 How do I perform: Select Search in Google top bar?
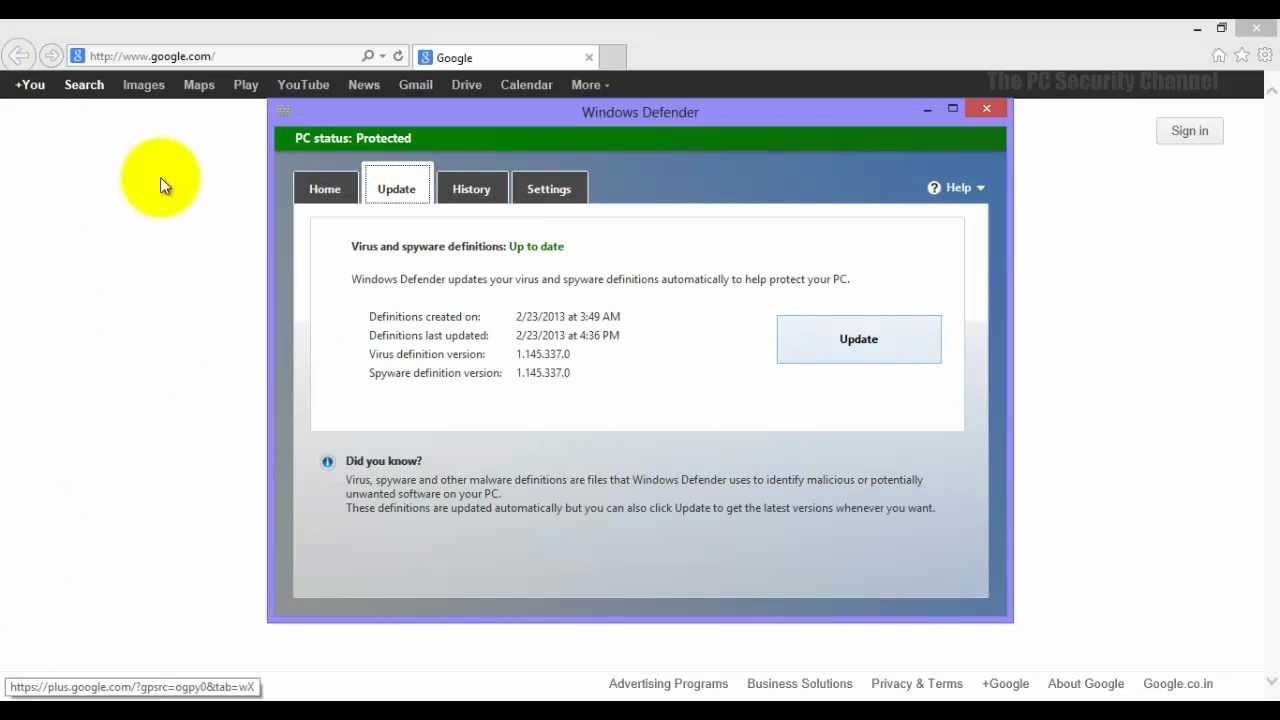click(x=84, y=85)
